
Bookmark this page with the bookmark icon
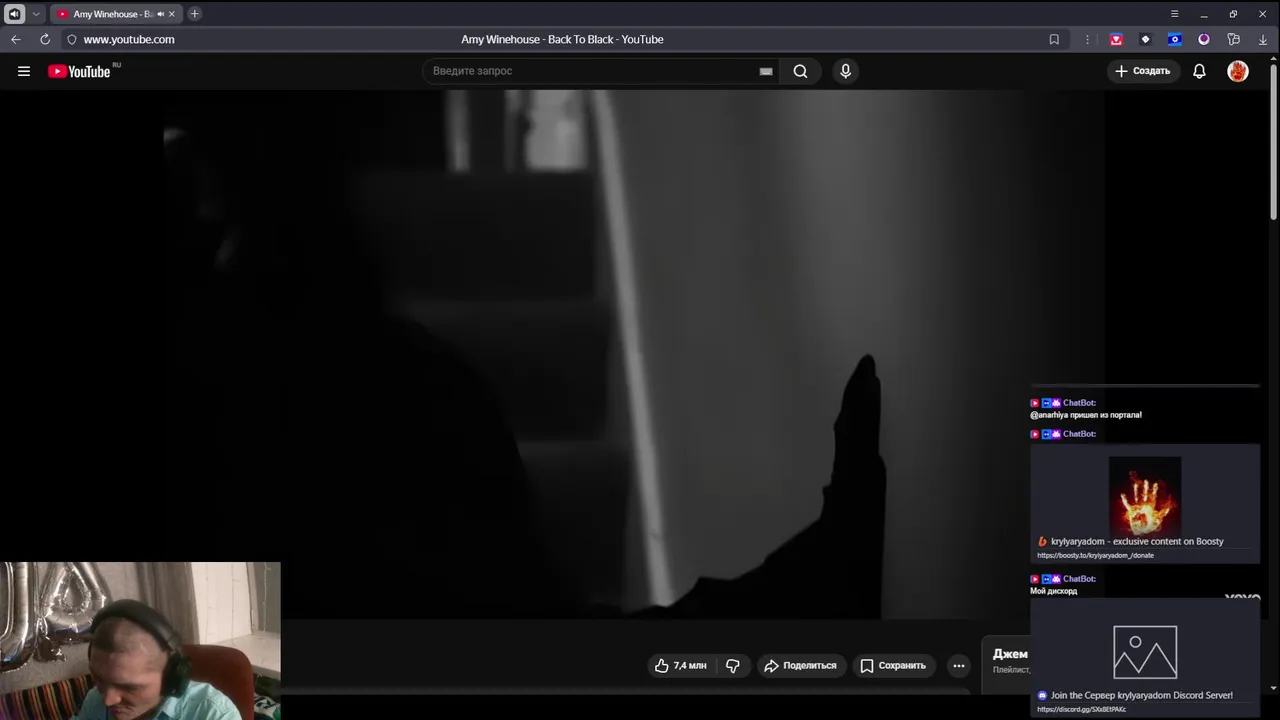click(1054, 39)
